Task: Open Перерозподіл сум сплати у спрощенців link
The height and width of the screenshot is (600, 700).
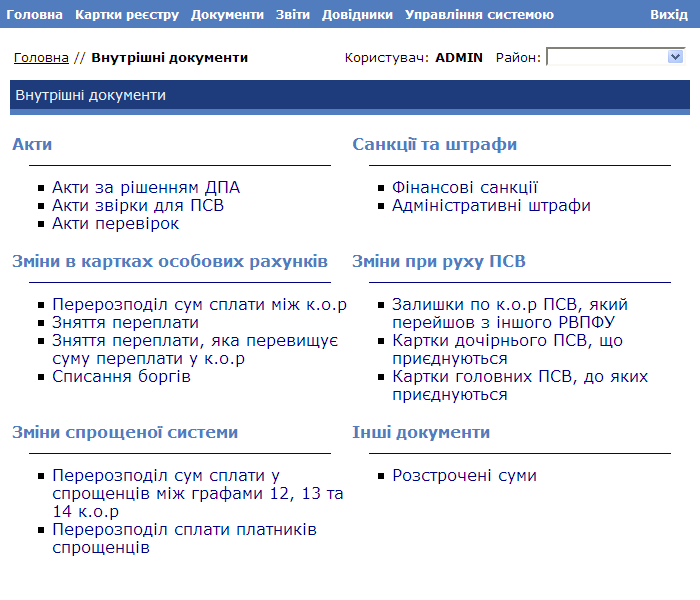Action: click(x=198, y=493)
